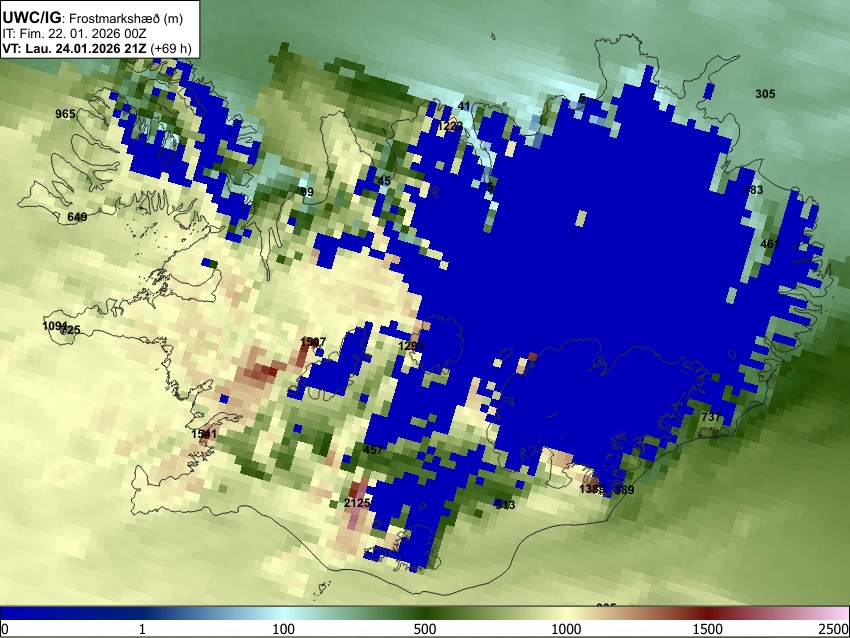Viewport: 850px width, 638px height.
Task: Click the legend tick label 1500
Action: [708, 629]
